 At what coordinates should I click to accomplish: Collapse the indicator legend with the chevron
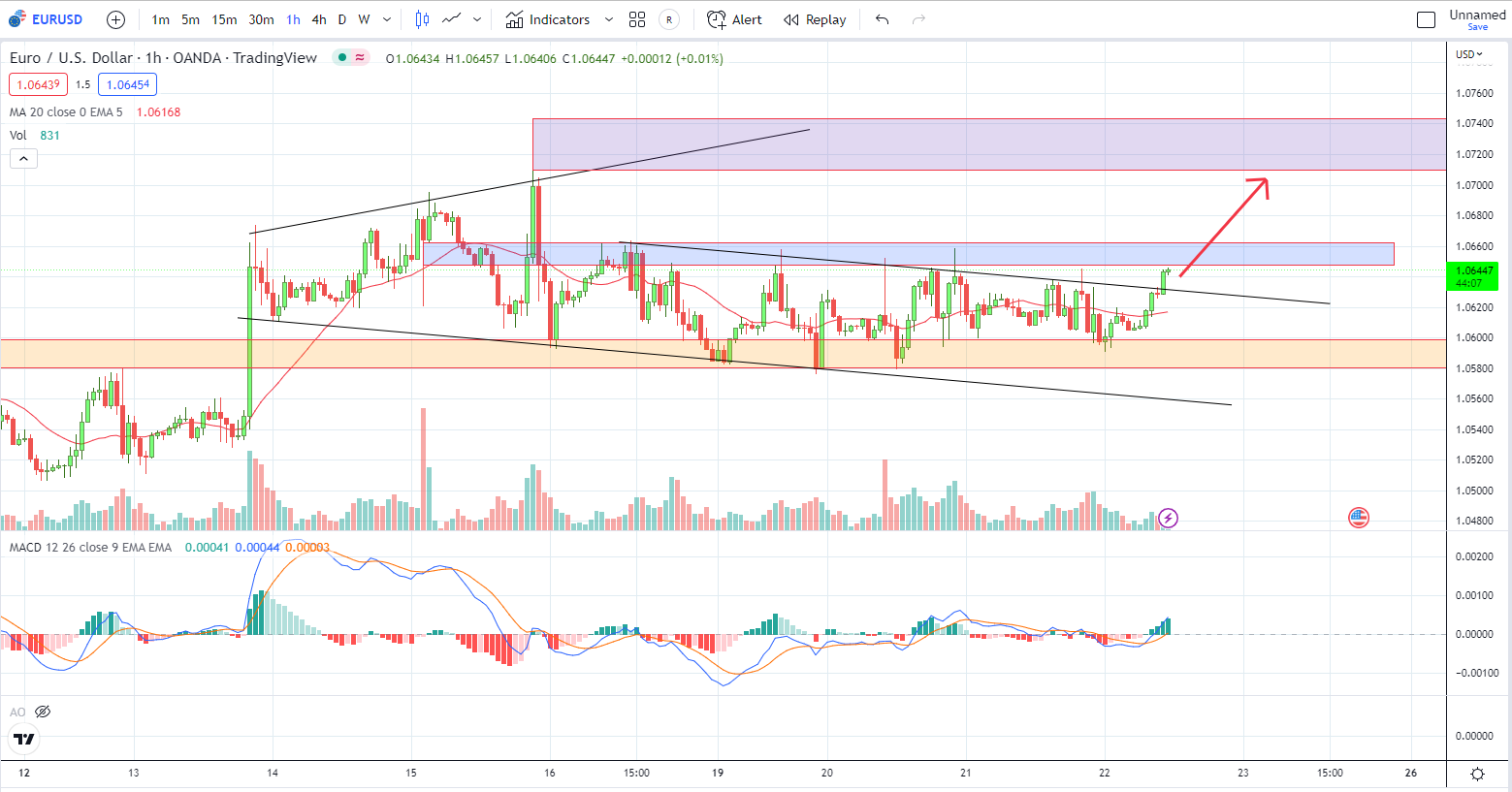click(23, 158)
